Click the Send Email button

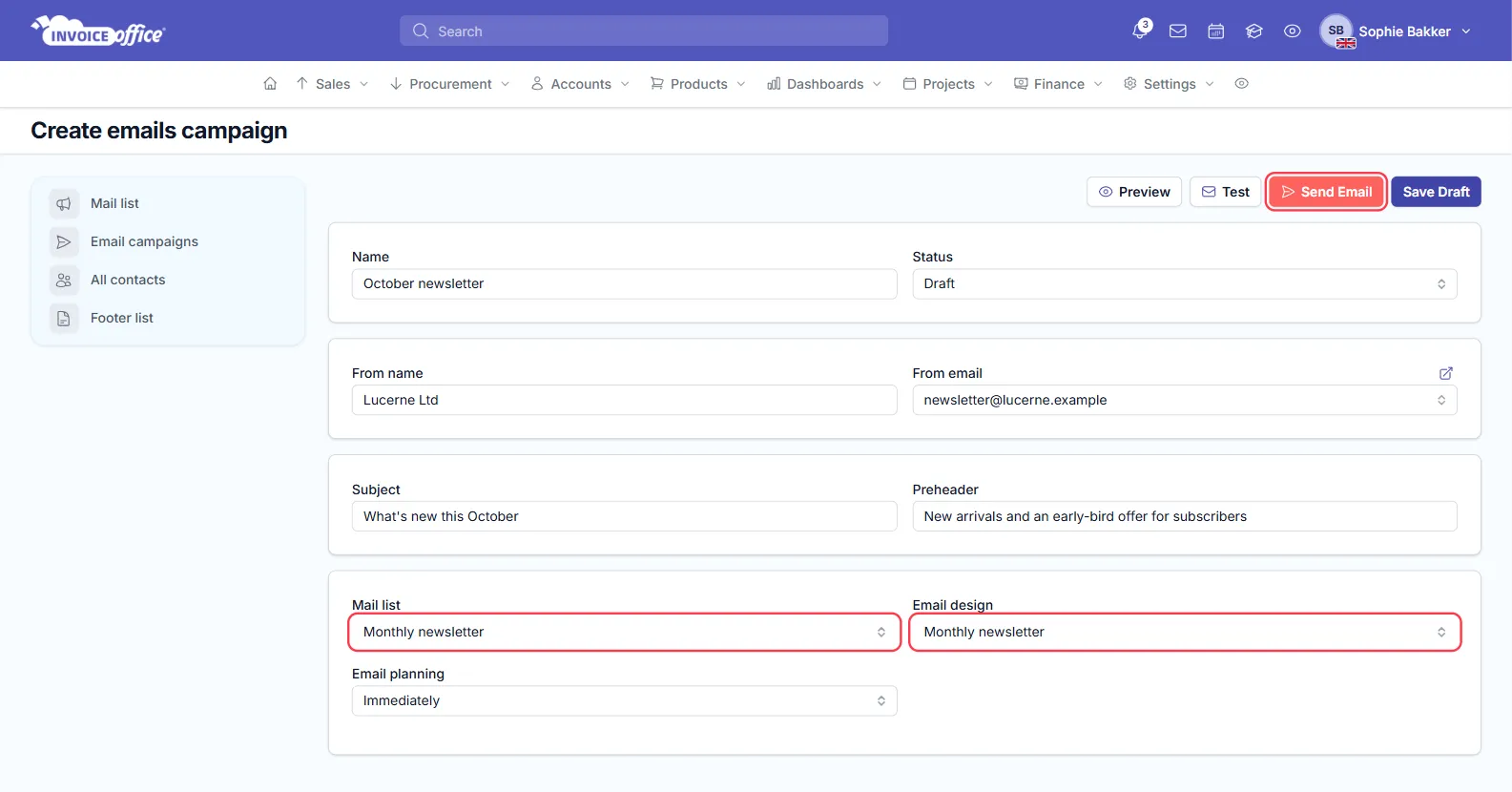click(1327, 192)
